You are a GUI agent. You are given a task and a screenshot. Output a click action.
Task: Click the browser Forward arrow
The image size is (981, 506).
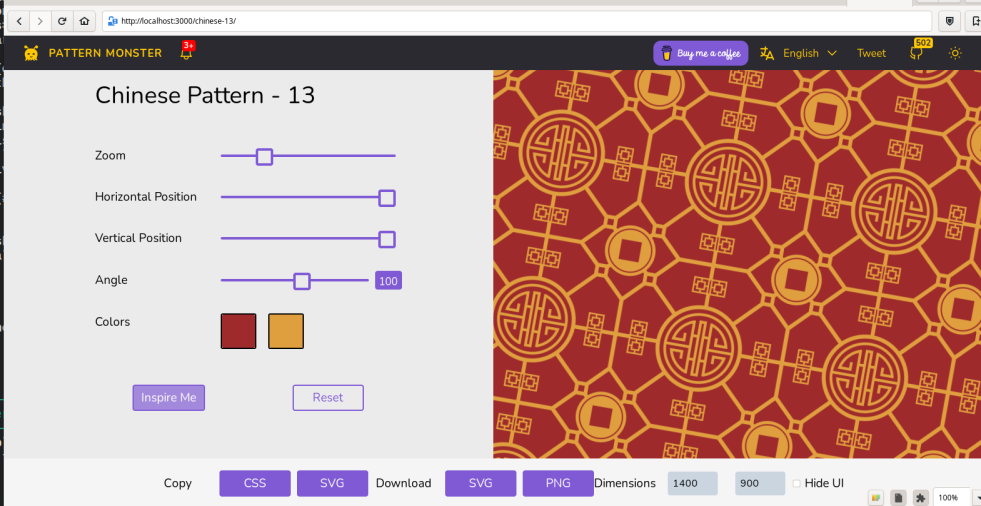click(x=40, y=21)
